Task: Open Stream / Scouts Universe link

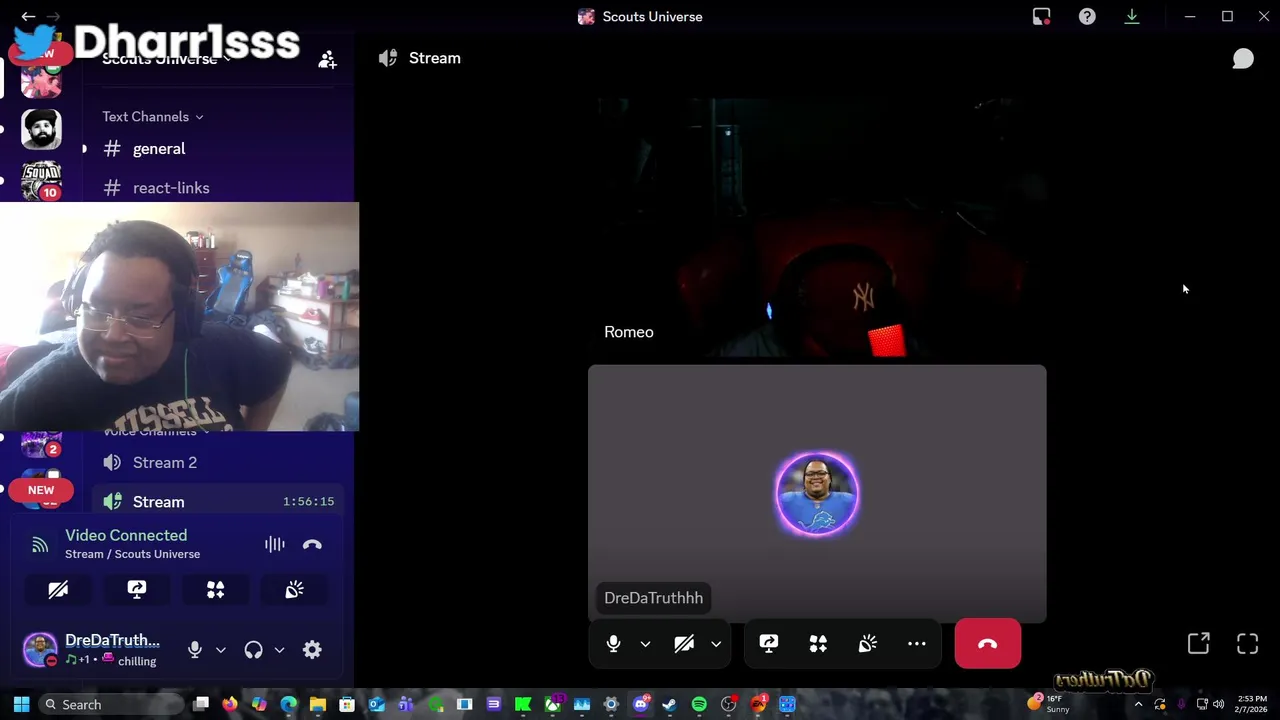Action: coord(132,554)
